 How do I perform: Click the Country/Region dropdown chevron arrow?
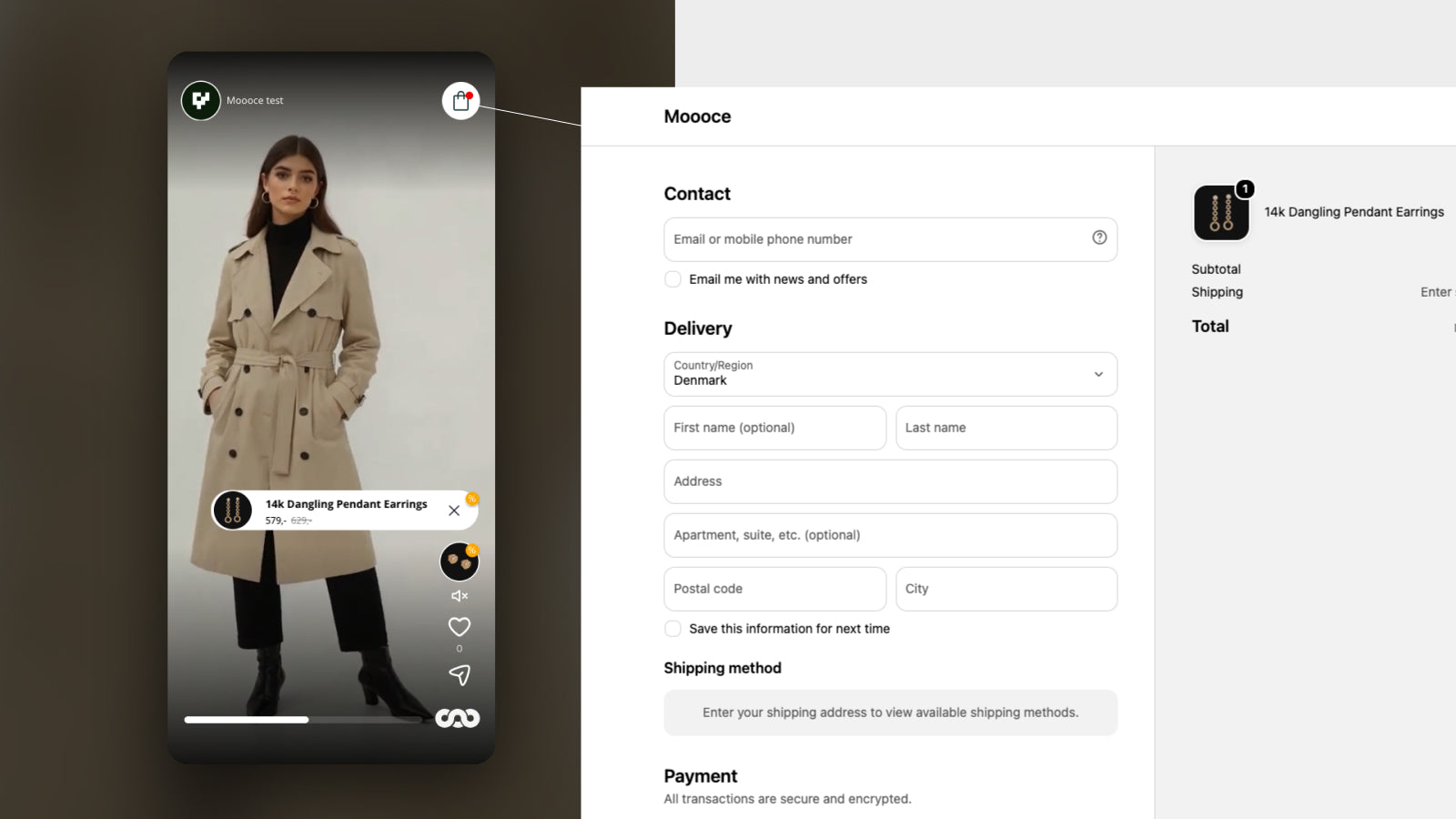tap(1098, 374)
